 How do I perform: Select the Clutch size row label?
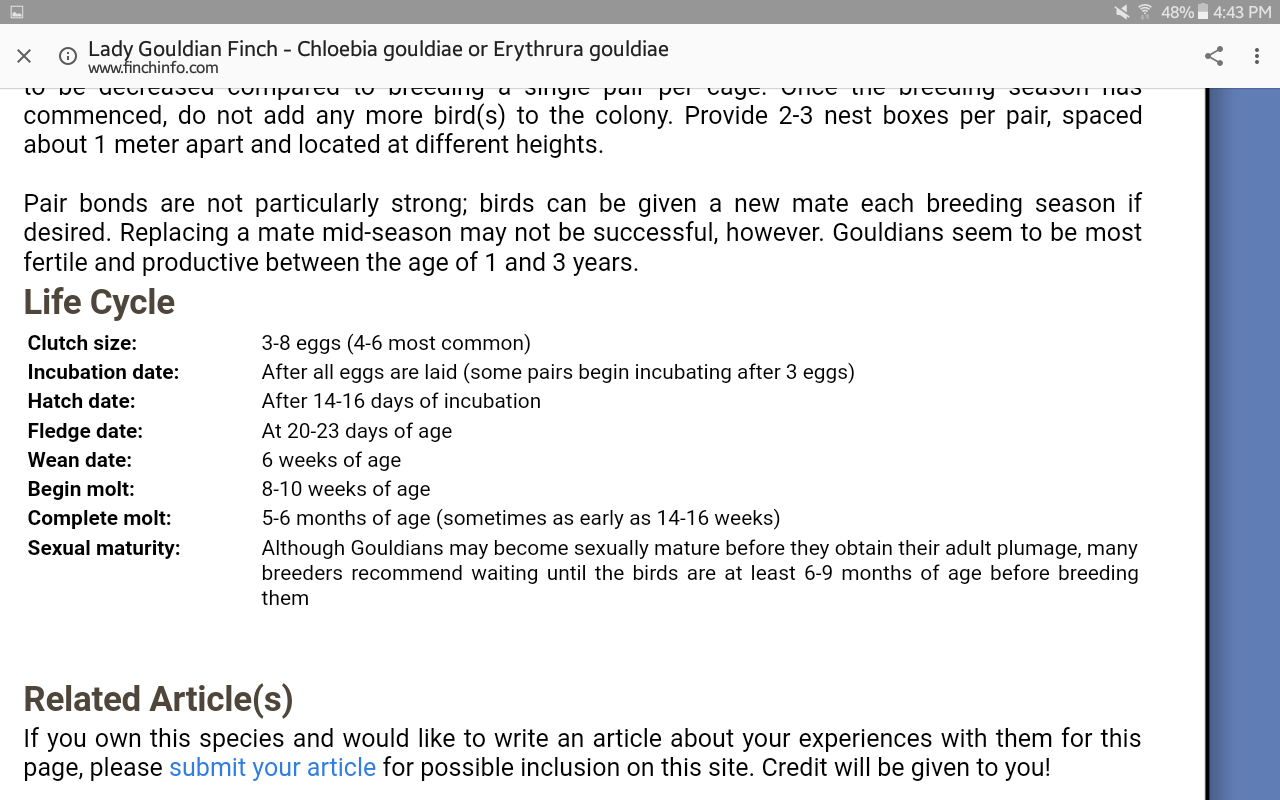[x=82, y=343]
